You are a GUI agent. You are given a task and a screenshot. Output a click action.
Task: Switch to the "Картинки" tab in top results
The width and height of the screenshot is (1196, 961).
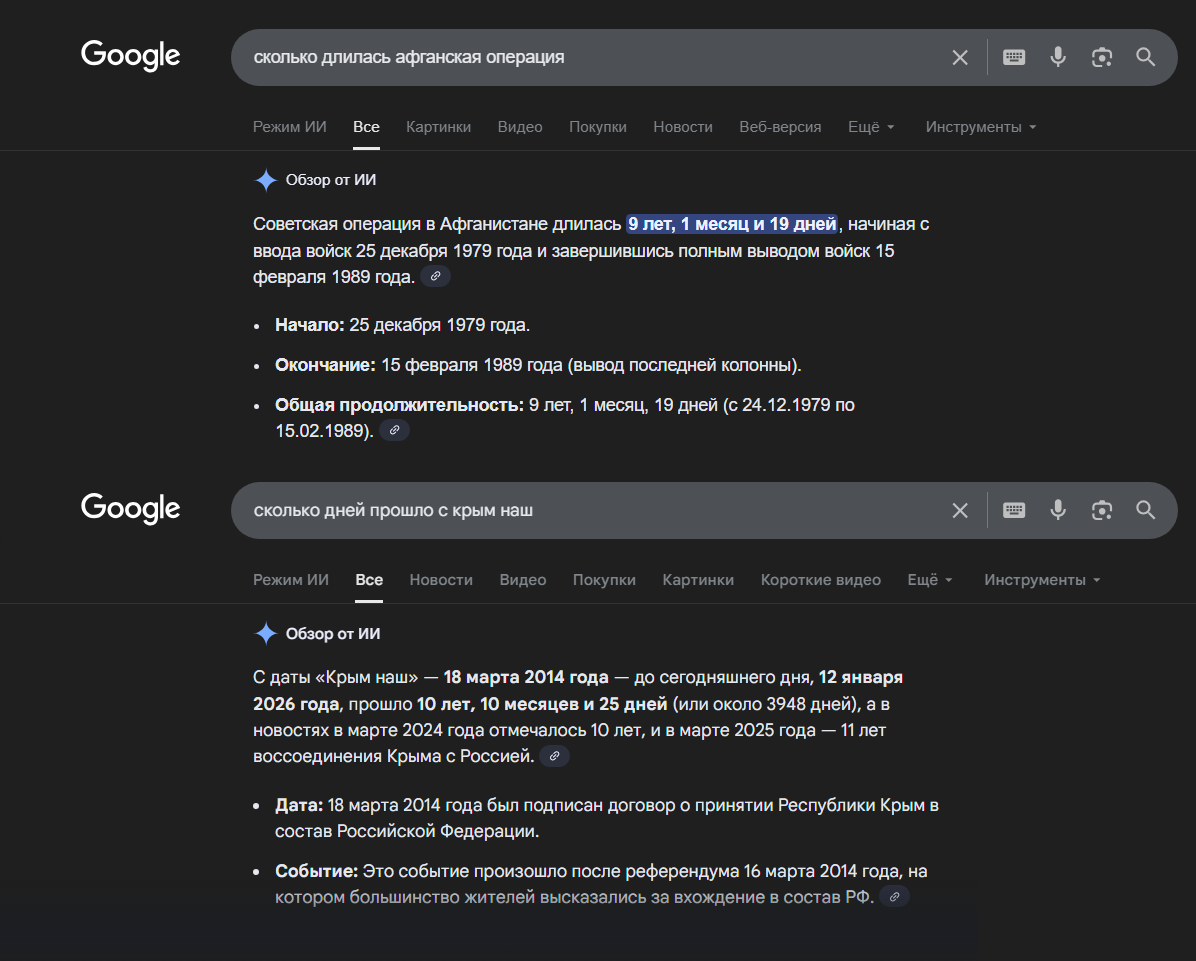pyautogui.click(x=438, y=127)
